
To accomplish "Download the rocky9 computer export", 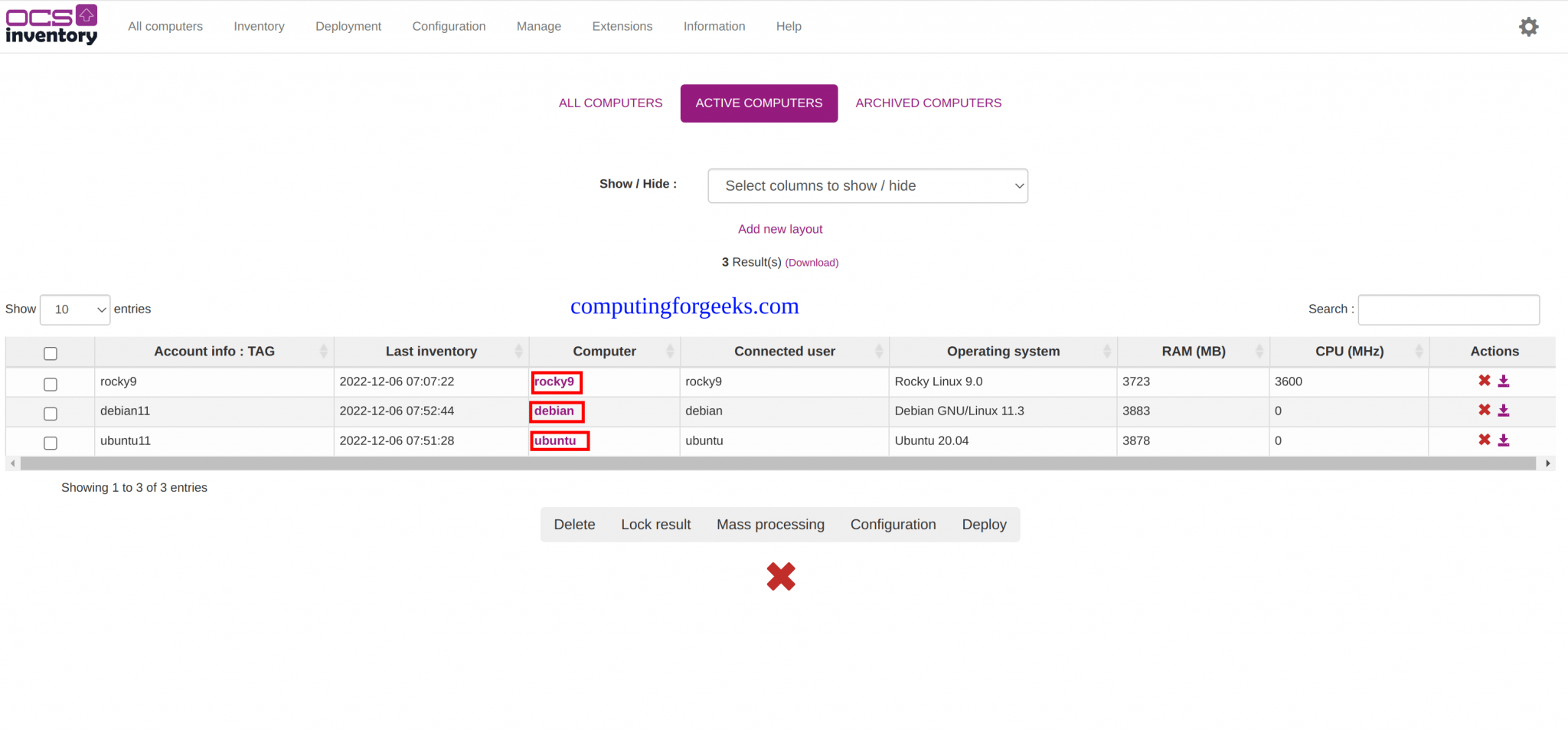I will [1504, 381].
